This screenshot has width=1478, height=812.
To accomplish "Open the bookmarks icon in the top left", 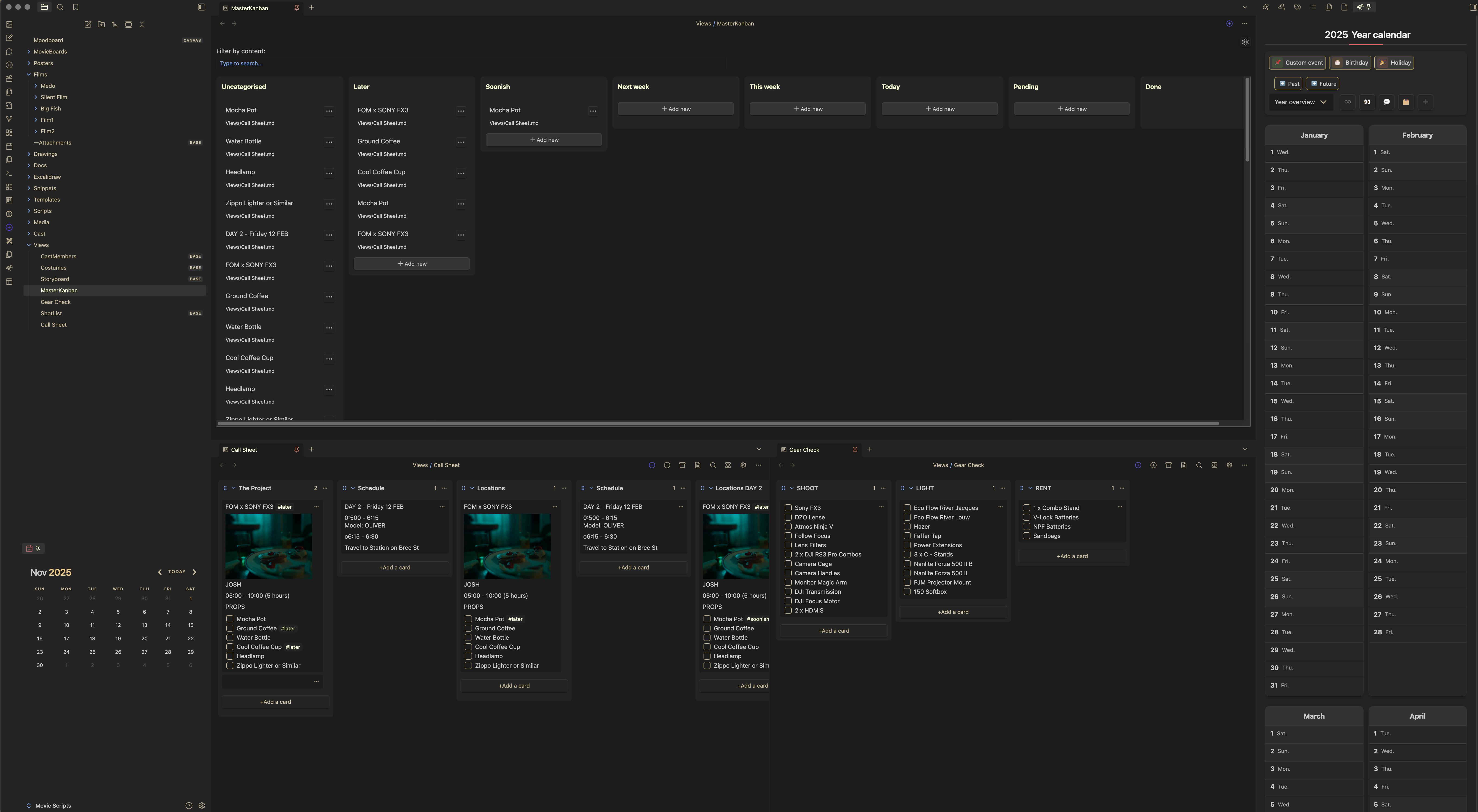I will [x=76, y=7].
